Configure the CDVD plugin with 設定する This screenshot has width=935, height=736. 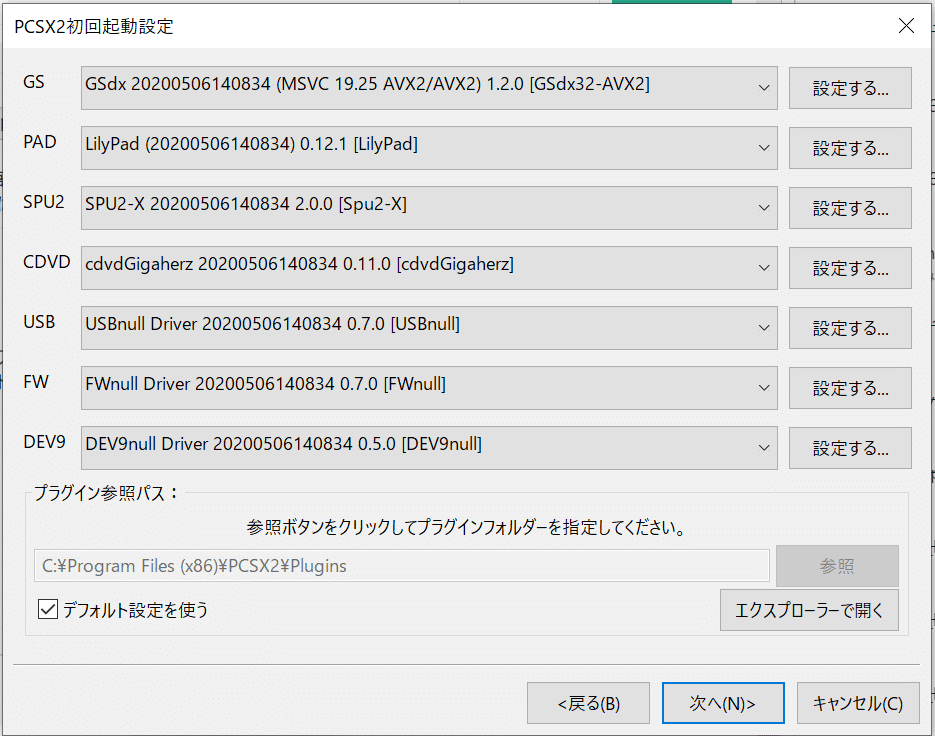tap(850, 268)
